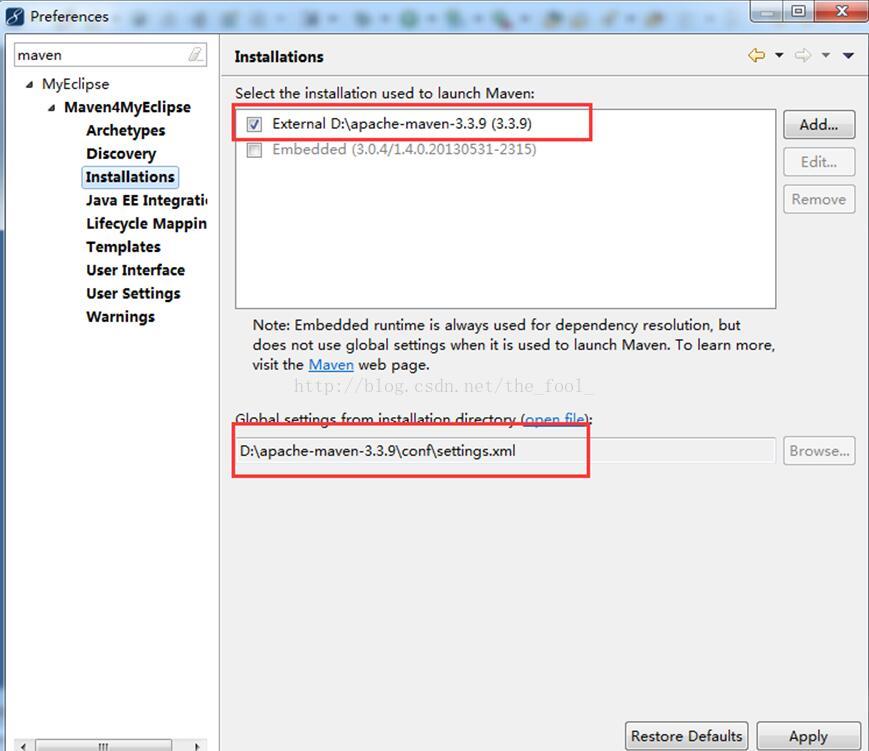Select MyEclipse tree item
Screen dimensions: 869x751
click(x=75, y=84)
